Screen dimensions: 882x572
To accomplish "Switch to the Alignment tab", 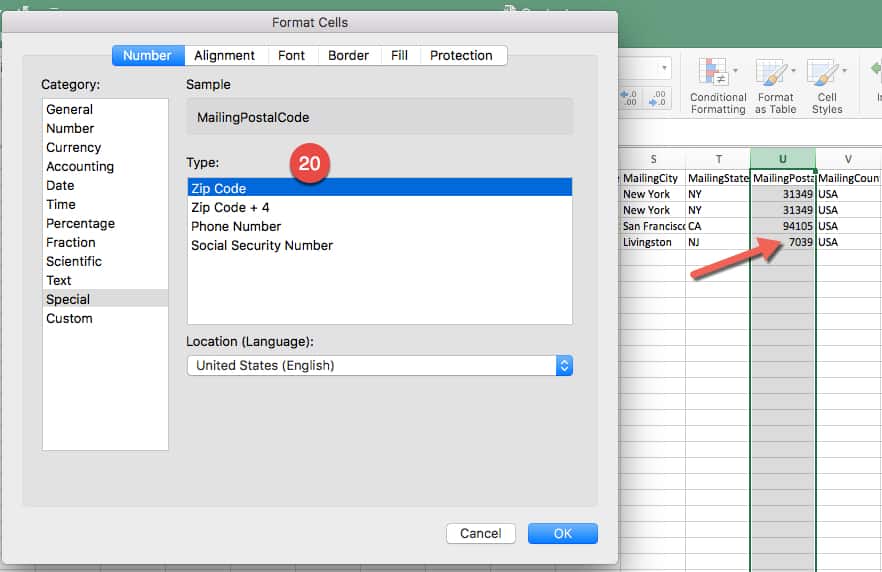I will [x=224, y=55].
